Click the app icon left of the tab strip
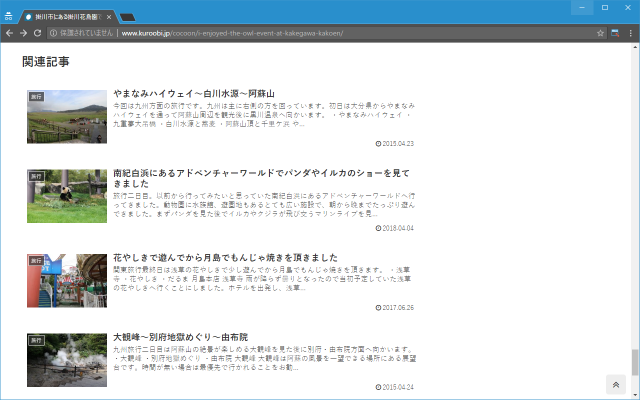 click(9, 17)
